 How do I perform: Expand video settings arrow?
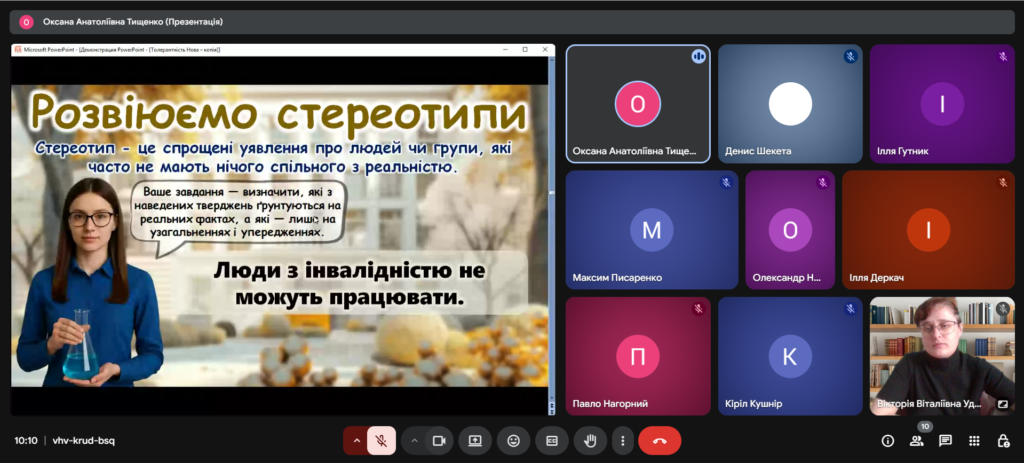coord(413,440)
